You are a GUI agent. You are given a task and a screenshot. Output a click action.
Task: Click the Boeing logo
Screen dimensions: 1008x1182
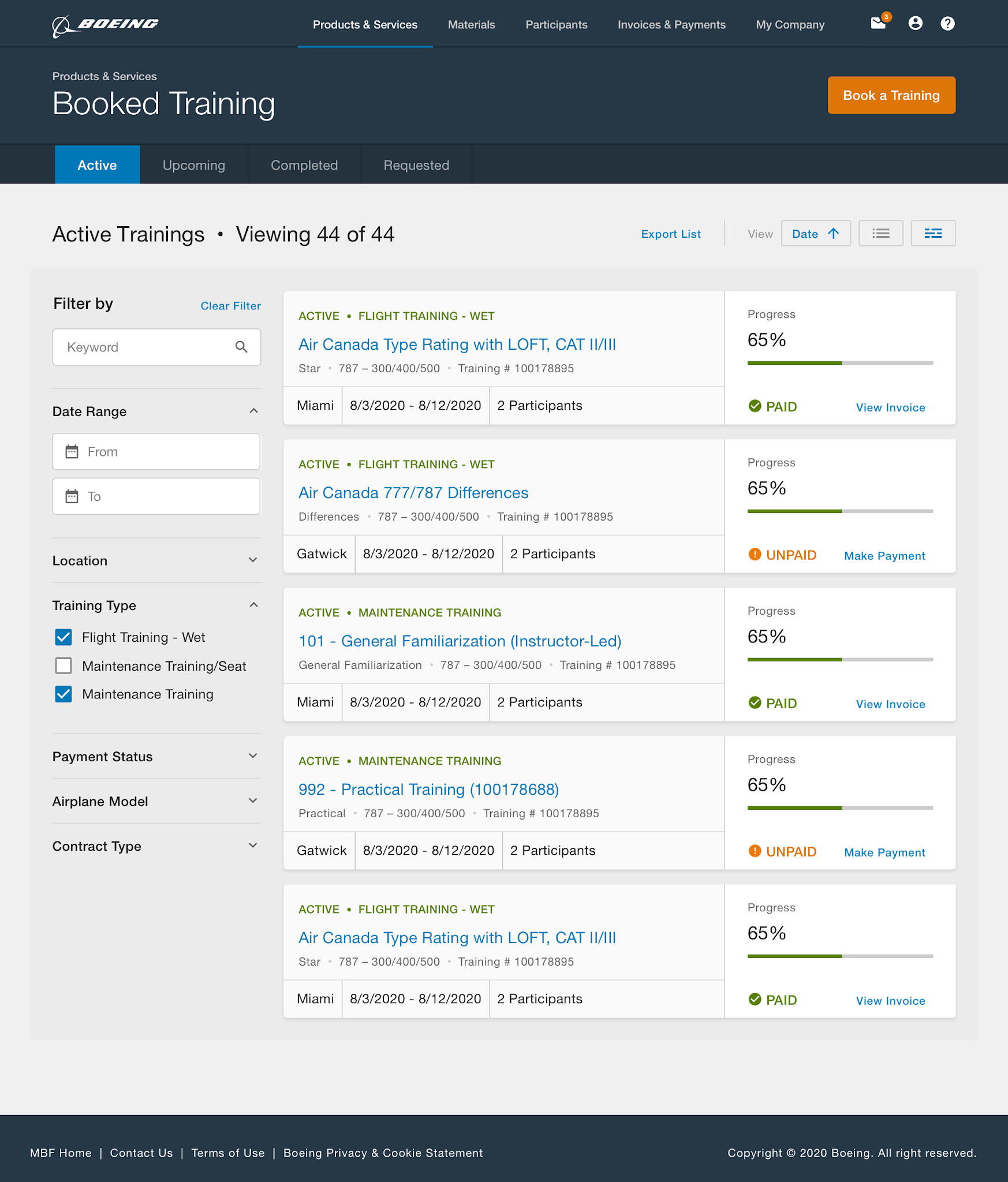[105, 25]
